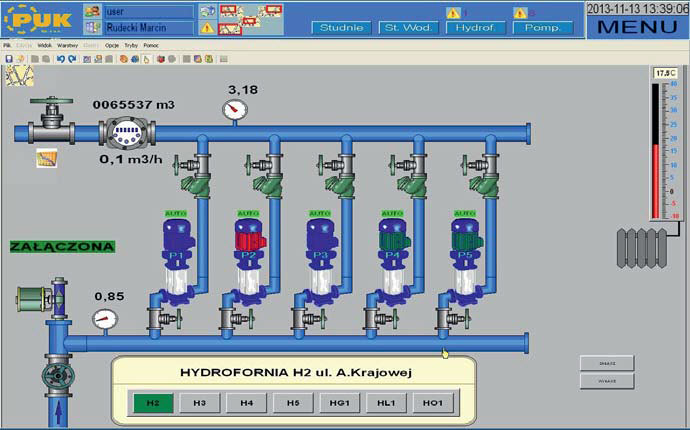Switch to station H3
The height and width of the screenshot is (430, 690).
coord(199,403)
